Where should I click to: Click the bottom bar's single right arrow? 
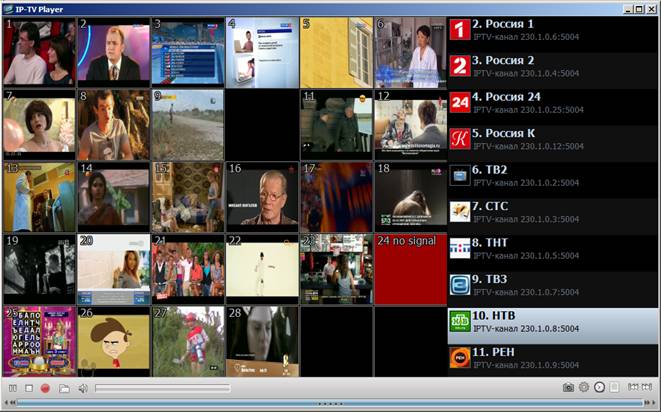point(654,403)
